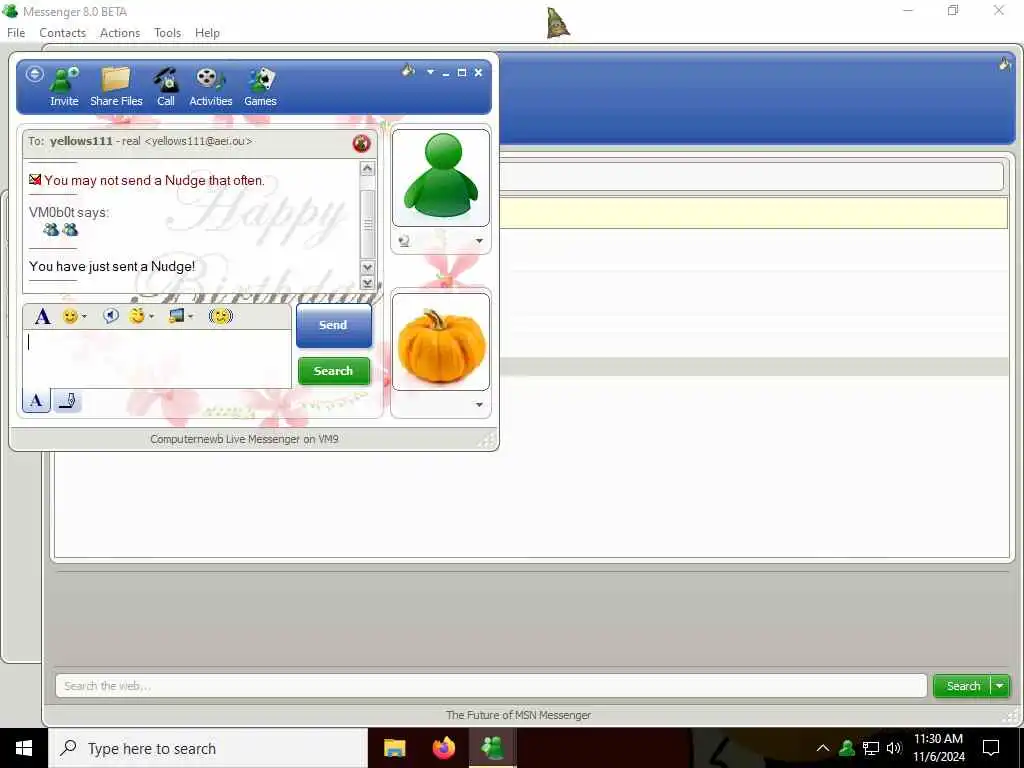Click the background picture icon
The height and width of the screenshot is (768, 1024).
click(176, 316)
